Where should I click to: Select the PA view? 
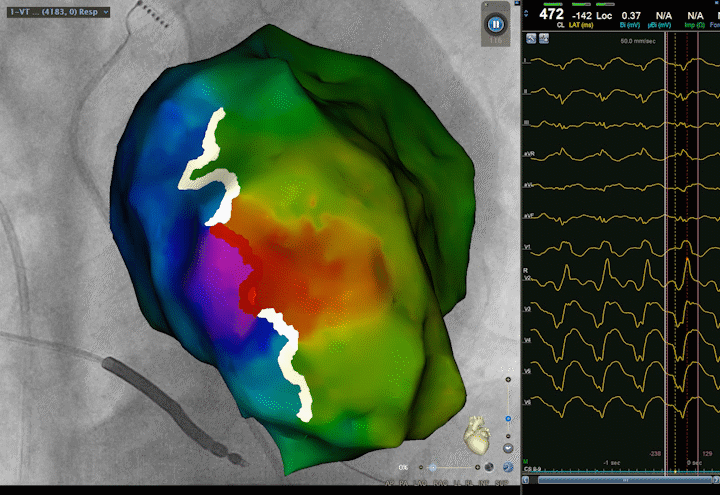[x=405, y=484]
